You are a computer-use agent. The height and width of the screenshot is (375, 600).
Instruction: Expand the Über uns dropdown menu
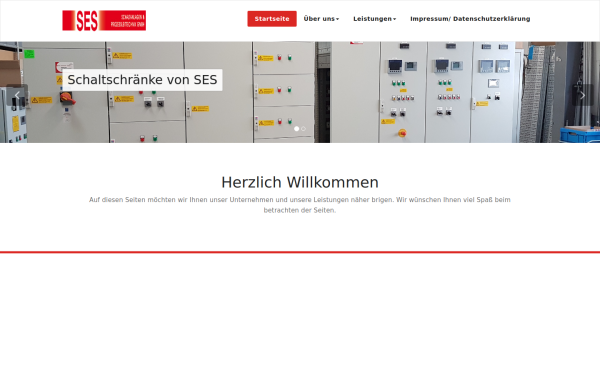[x=321, y=19]
